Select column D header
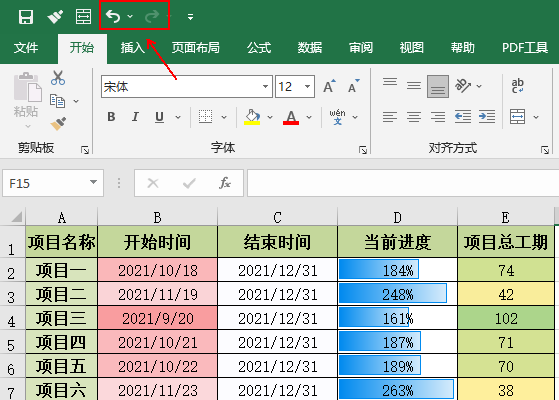Viewport: 559px width, 400px height. [x=398, y=217]
